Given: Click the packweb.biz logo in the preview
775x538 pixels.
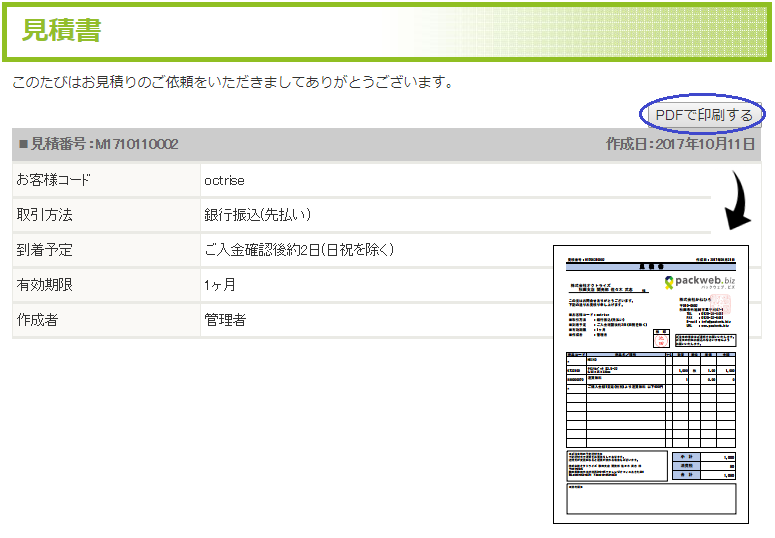Looking at the screenshot, I should tap(702, 282).
